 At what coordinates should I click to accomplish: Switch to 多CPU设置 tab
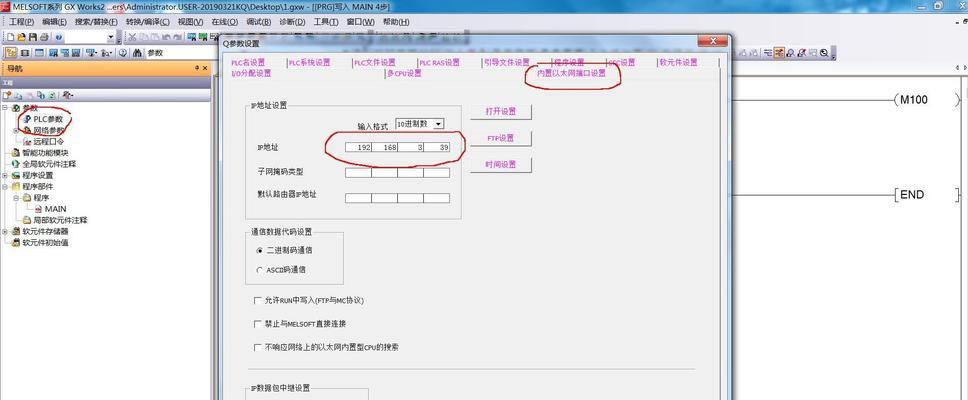(x=404, y=73)
